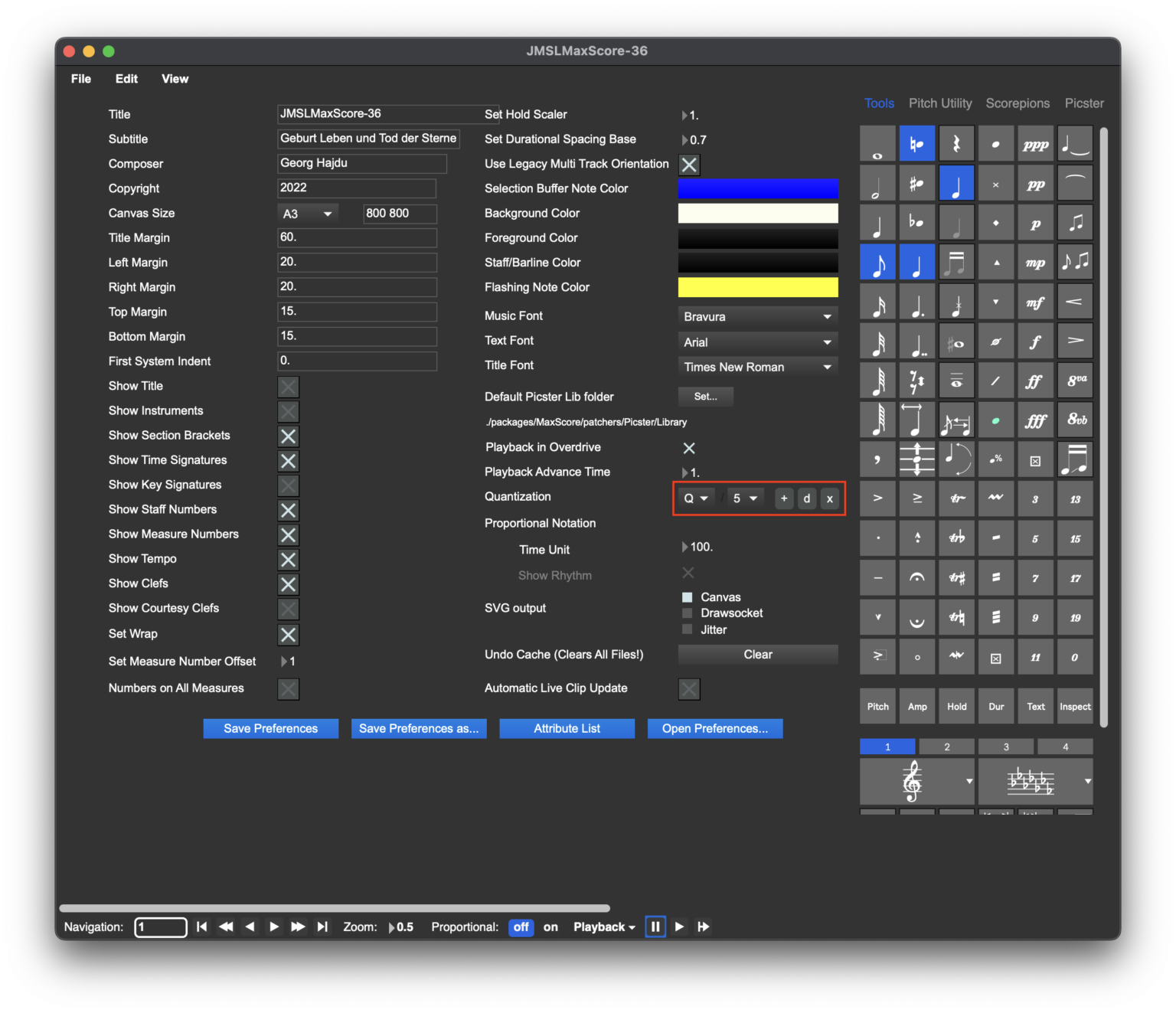Choose the sharp accidental tool
The height and width of the screenshot is (1013, 1176).
917,183
